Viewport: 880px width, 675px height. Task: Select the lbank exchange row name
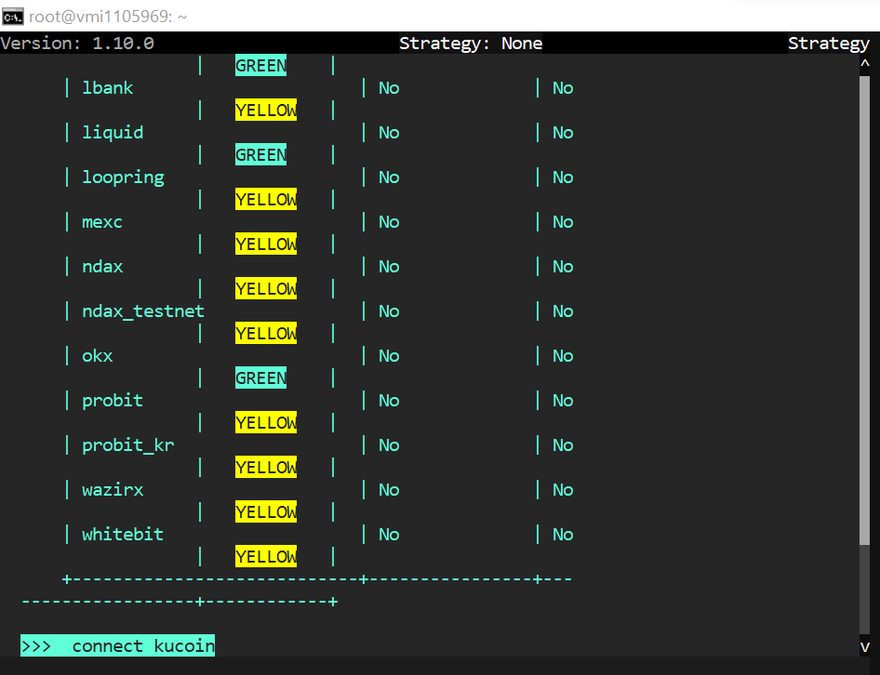coord(107,88)
